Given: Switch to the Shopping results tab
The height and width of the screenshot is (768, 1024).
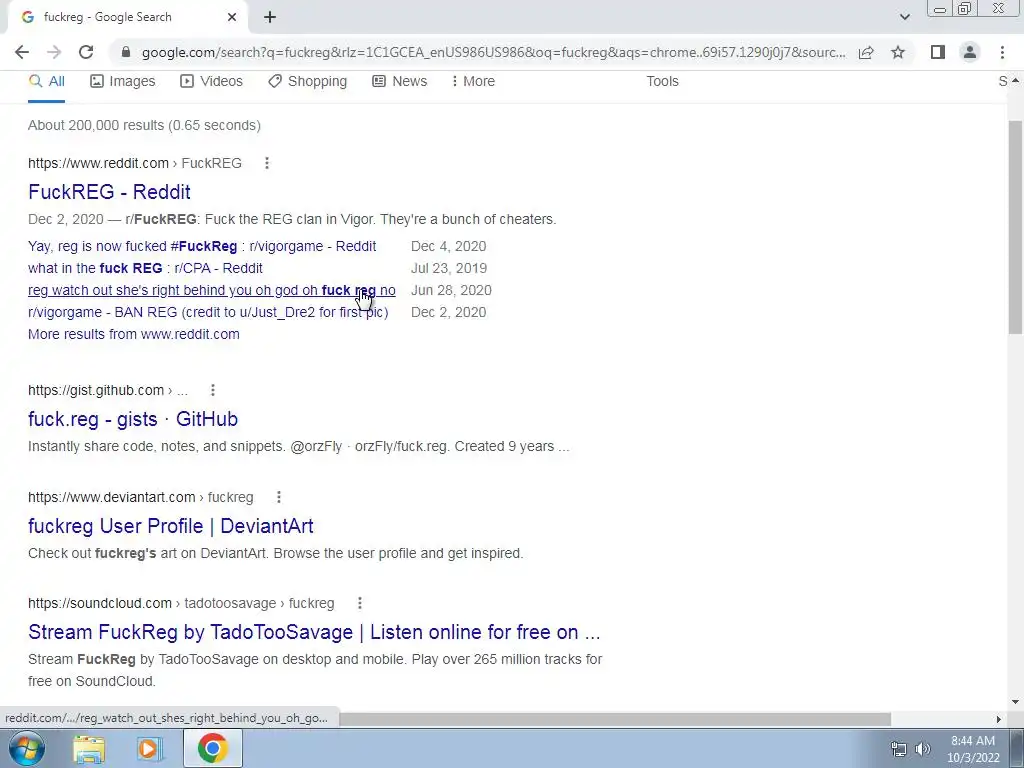Looking at the screenshot, I should tap(308, 82).
